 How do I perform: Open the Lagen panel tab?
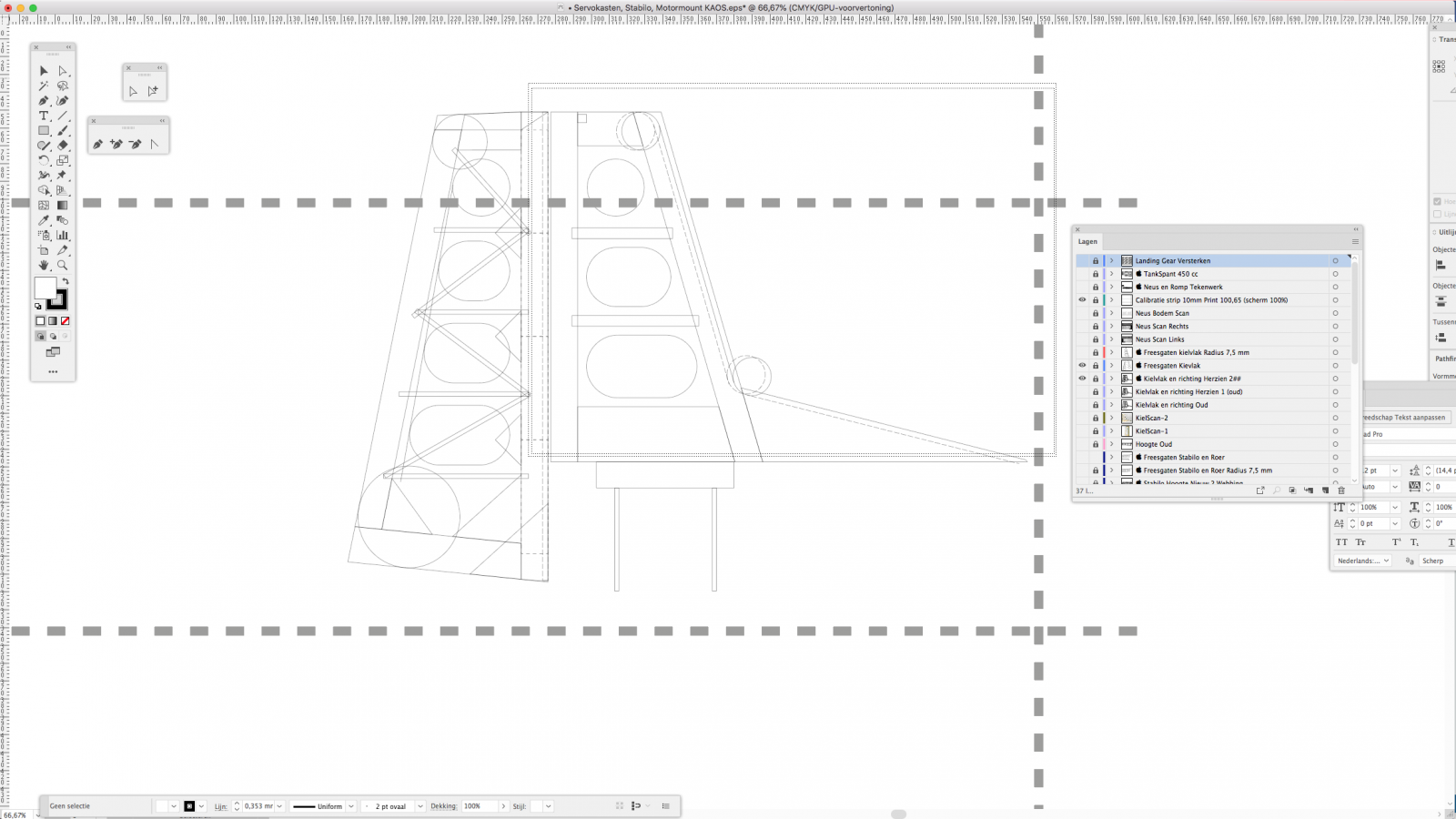point(1088,242)
